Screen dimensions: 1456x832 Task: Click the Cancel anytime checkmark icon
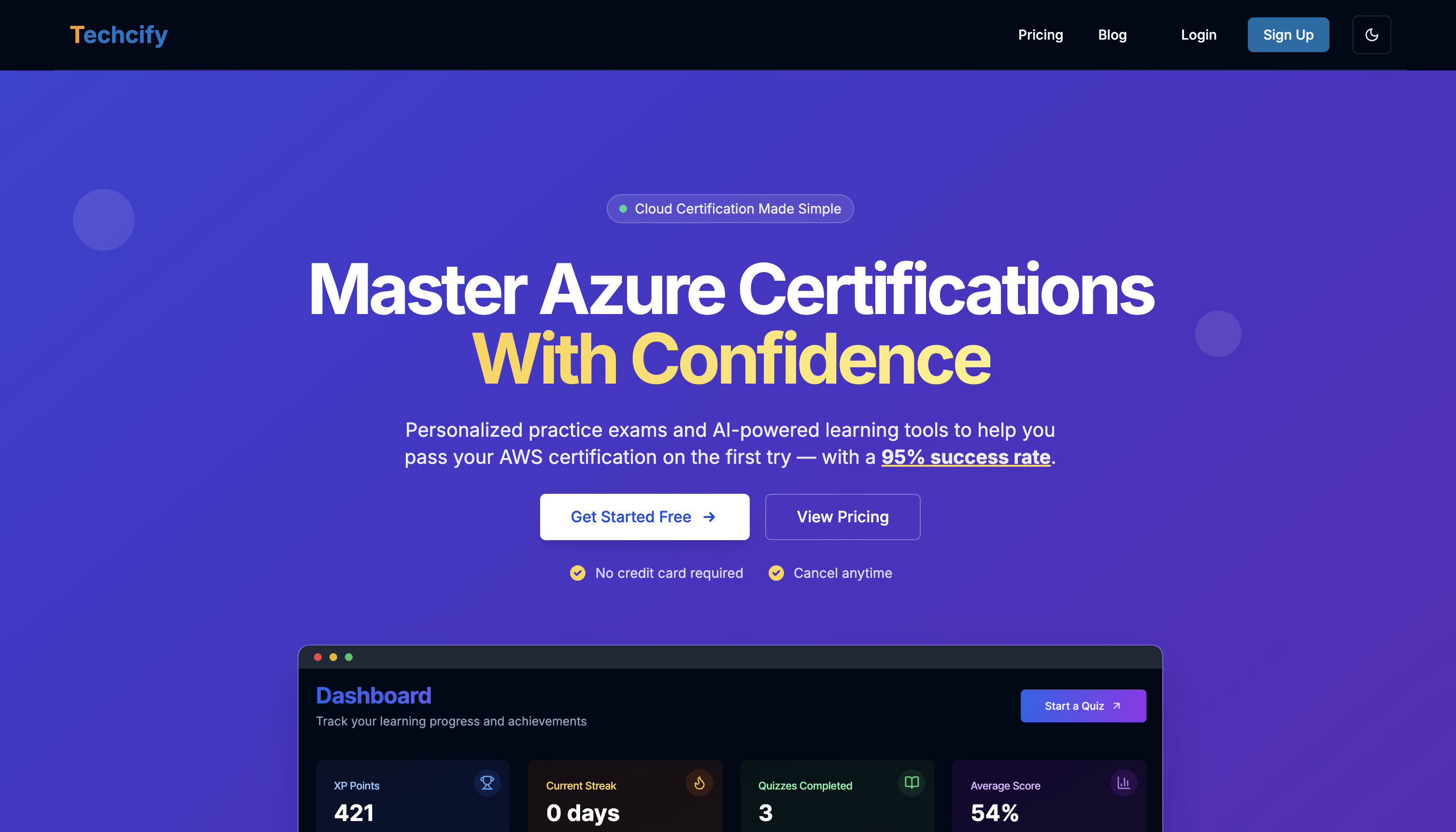click(776, 573)
